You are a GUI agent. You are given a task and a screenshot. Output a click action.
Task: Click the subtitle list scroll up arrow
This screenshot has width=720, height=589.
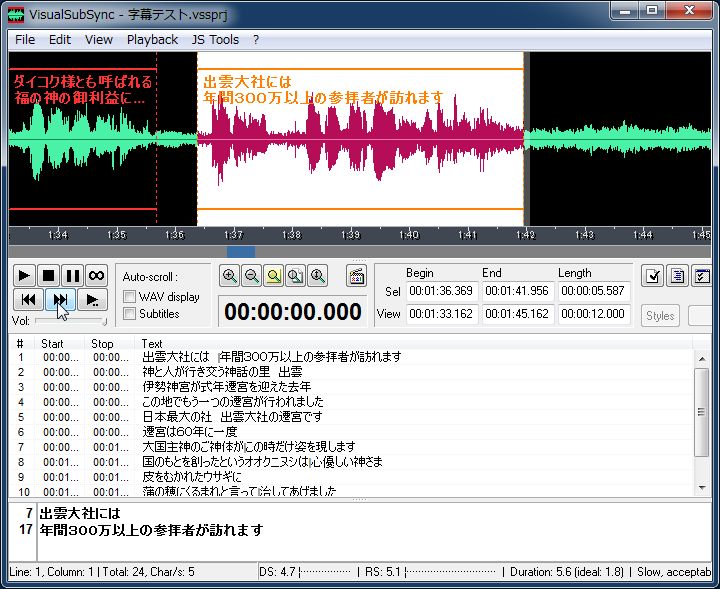pos(702,359)
